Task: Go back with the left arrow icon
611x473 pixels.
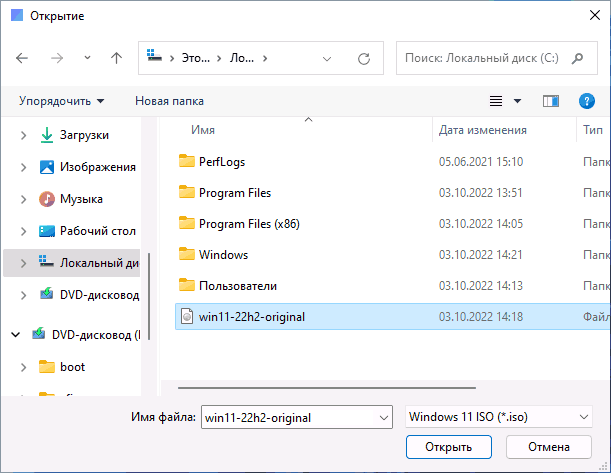Action: coord(22,58)
